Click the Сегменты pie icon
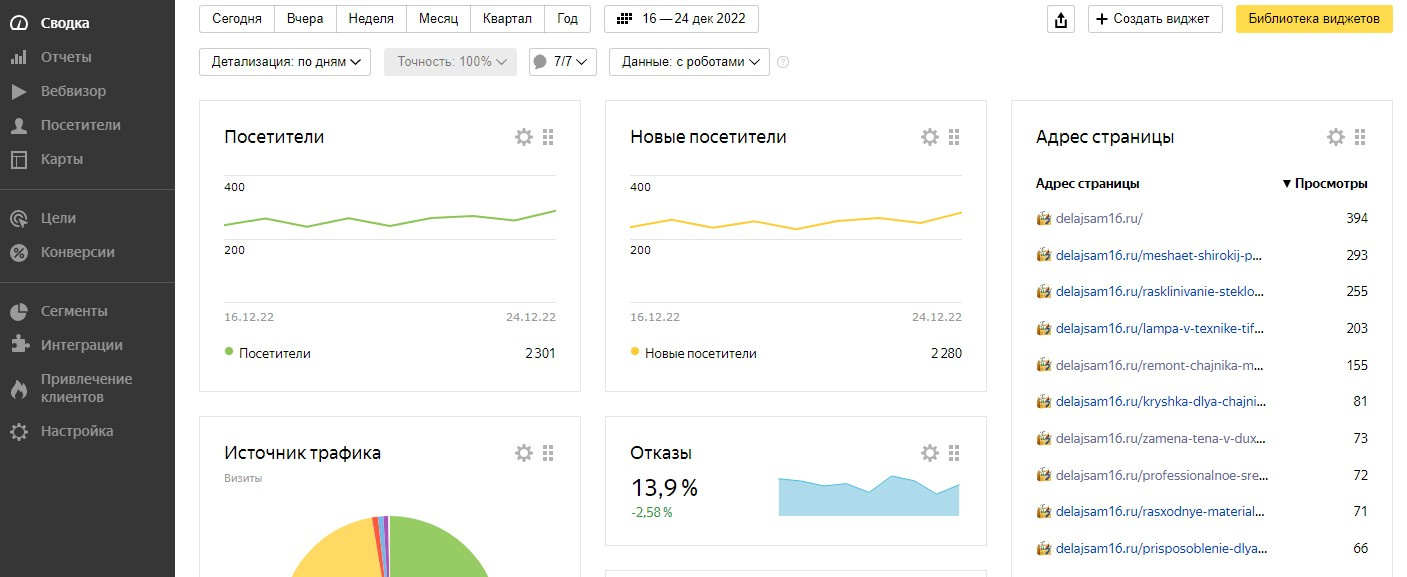This screenshot has width=1407, height=577. [x=19, y=311]
